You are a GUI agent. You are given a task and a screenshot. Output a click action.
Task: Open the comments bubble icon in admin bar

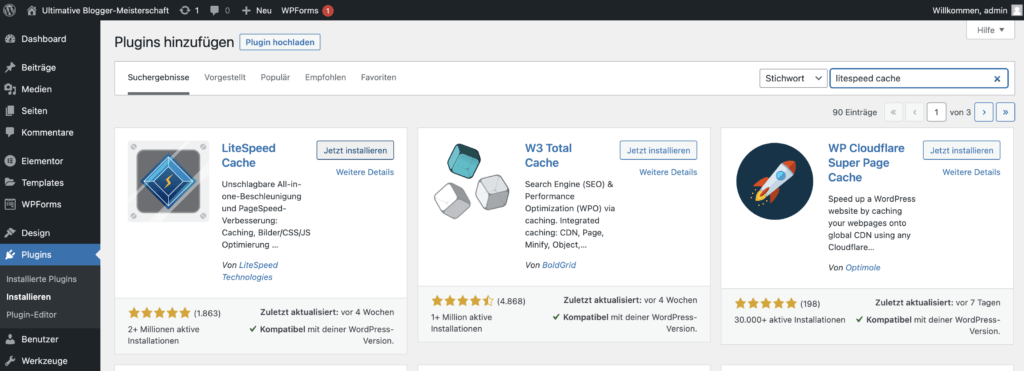point(214,11)
